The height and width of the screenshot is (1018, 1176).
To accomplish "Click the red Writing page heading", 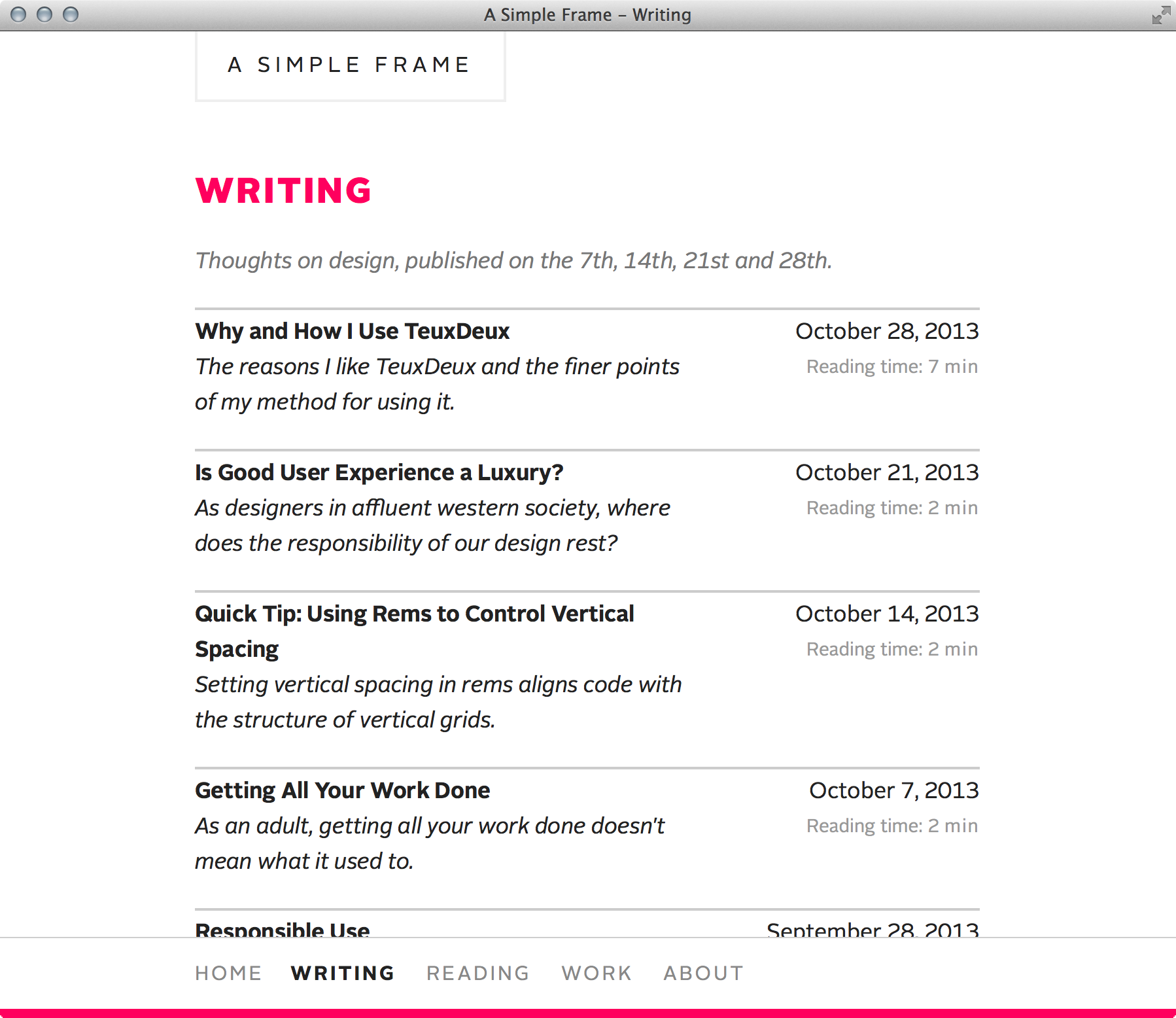I will point(283,191).
